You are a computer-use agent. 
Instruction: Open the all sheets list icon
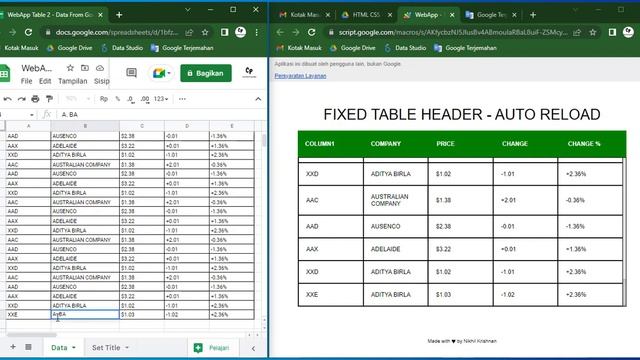(28, 347)
